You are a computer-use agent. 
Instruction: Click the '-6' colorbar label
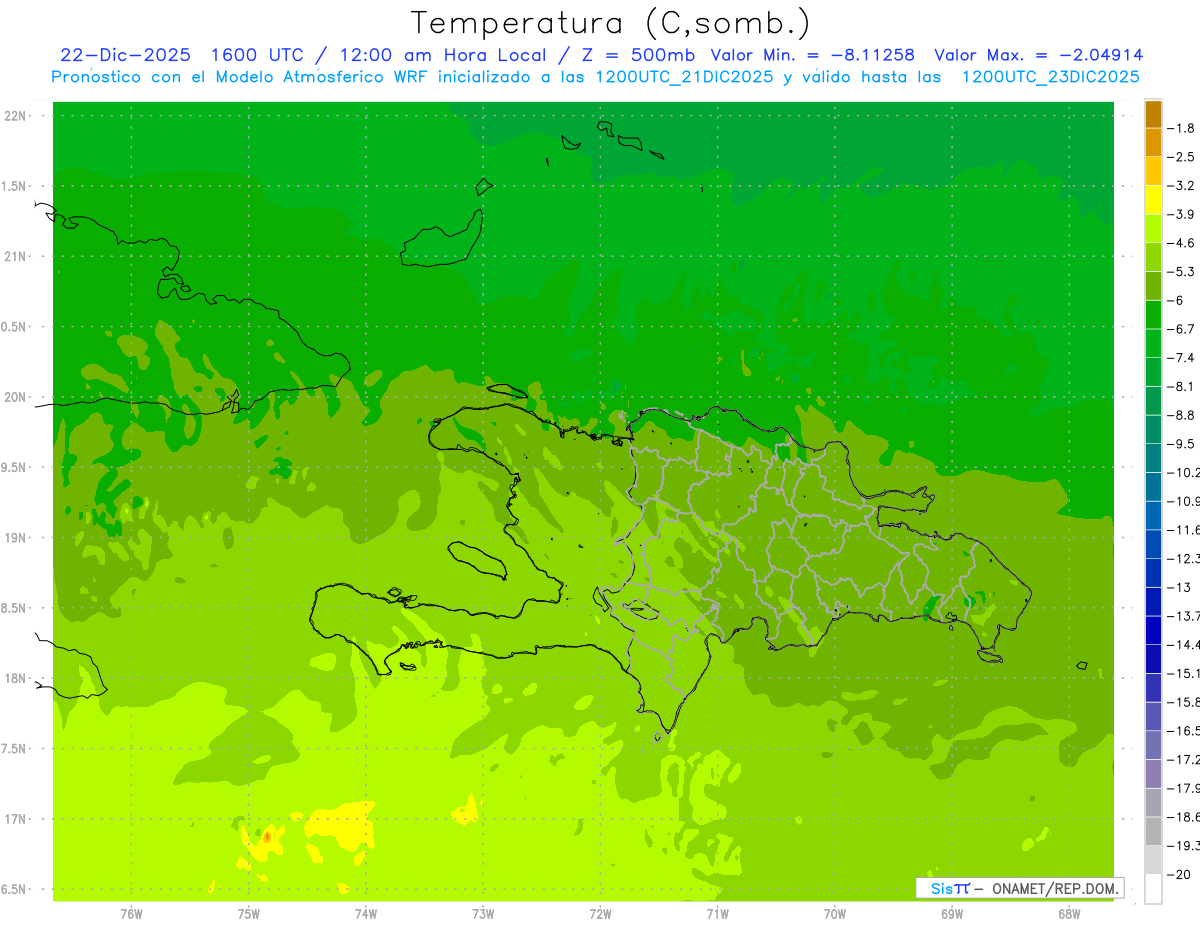click(1176, 300)
